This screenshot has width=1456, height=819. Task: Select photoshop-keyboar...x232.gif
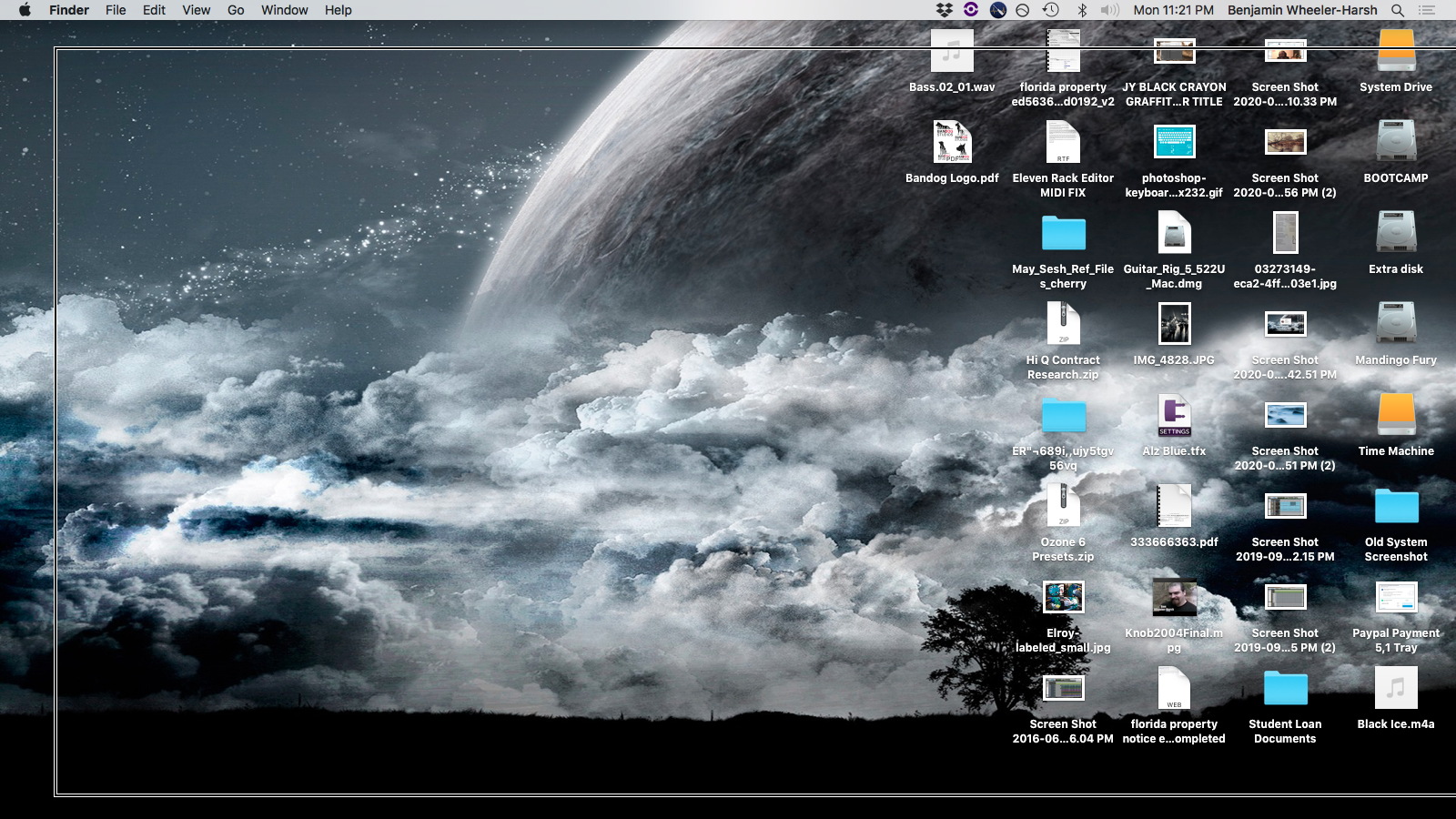click(1174, 142)
